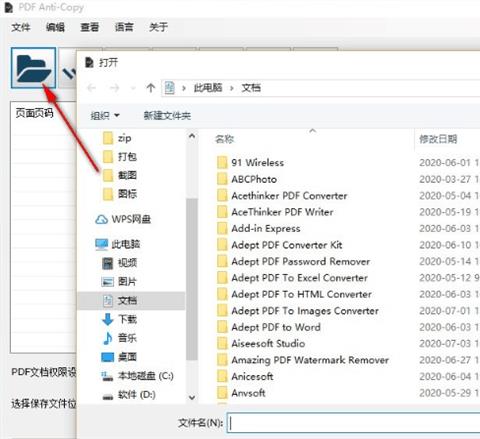Viewport: 480px width, 439px height.
Task: Click the sidebar scrollbar thumb
Action: tap(192, 279)
